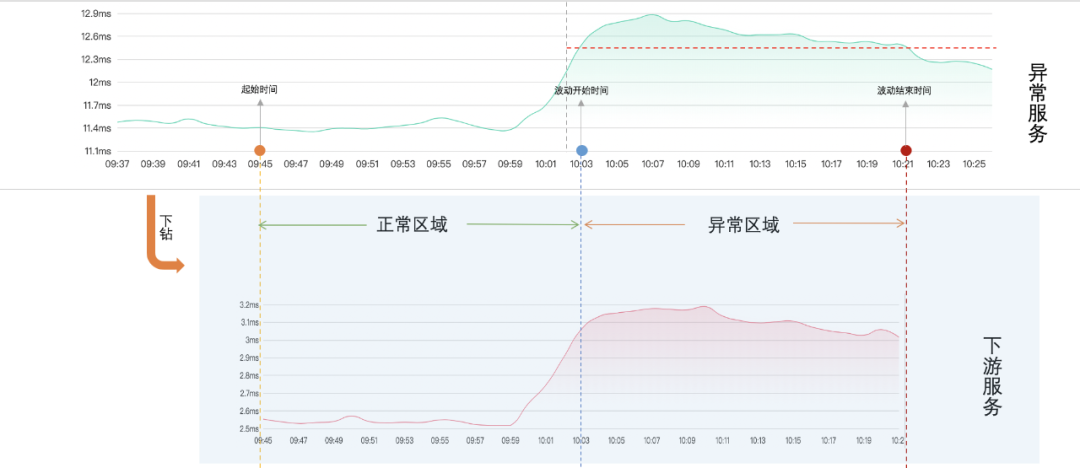1080x468 pixels.
Task: Click the 12.9ms axis value
Action: coord(96,13)
